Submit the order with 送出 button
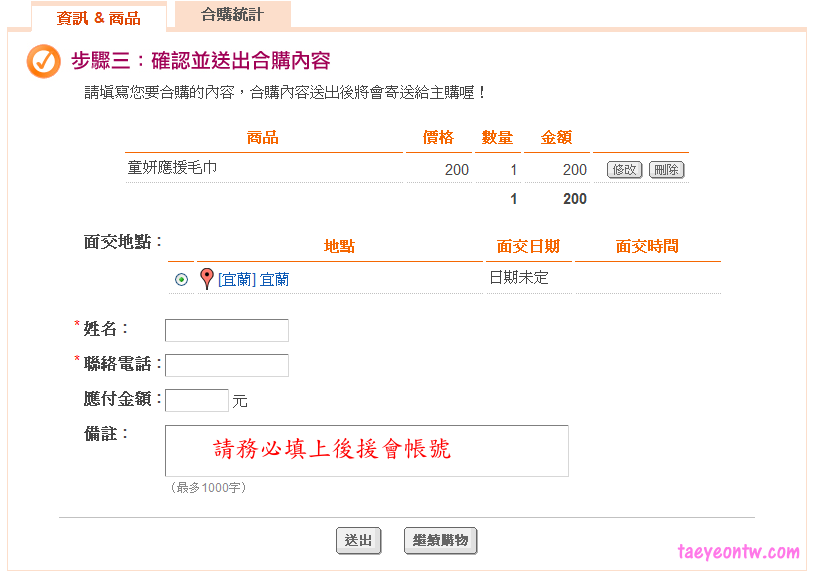Viewport: 822px width, 576px height. (358, 541)
